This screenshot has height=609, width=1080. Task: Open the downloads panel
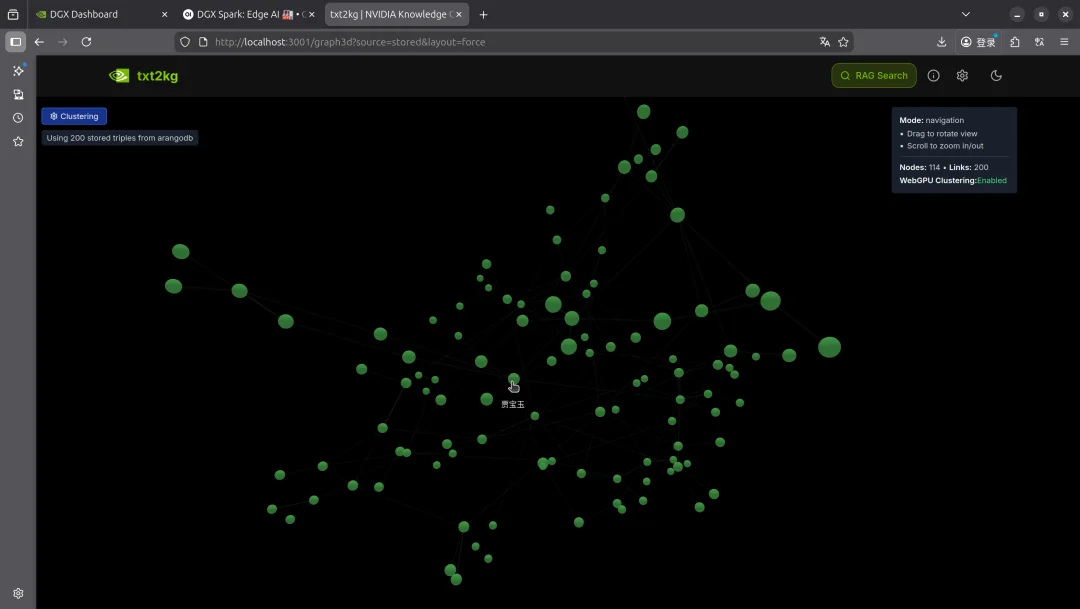coord(941,42)
